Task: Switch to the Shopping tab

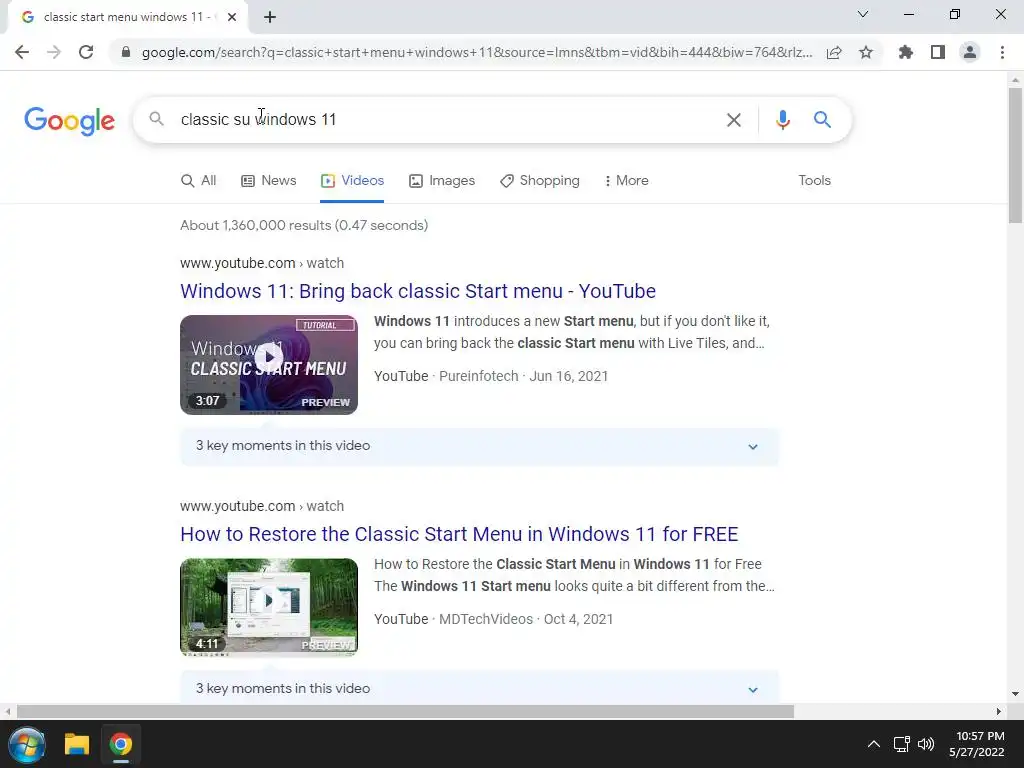Action: click(539, 181)
